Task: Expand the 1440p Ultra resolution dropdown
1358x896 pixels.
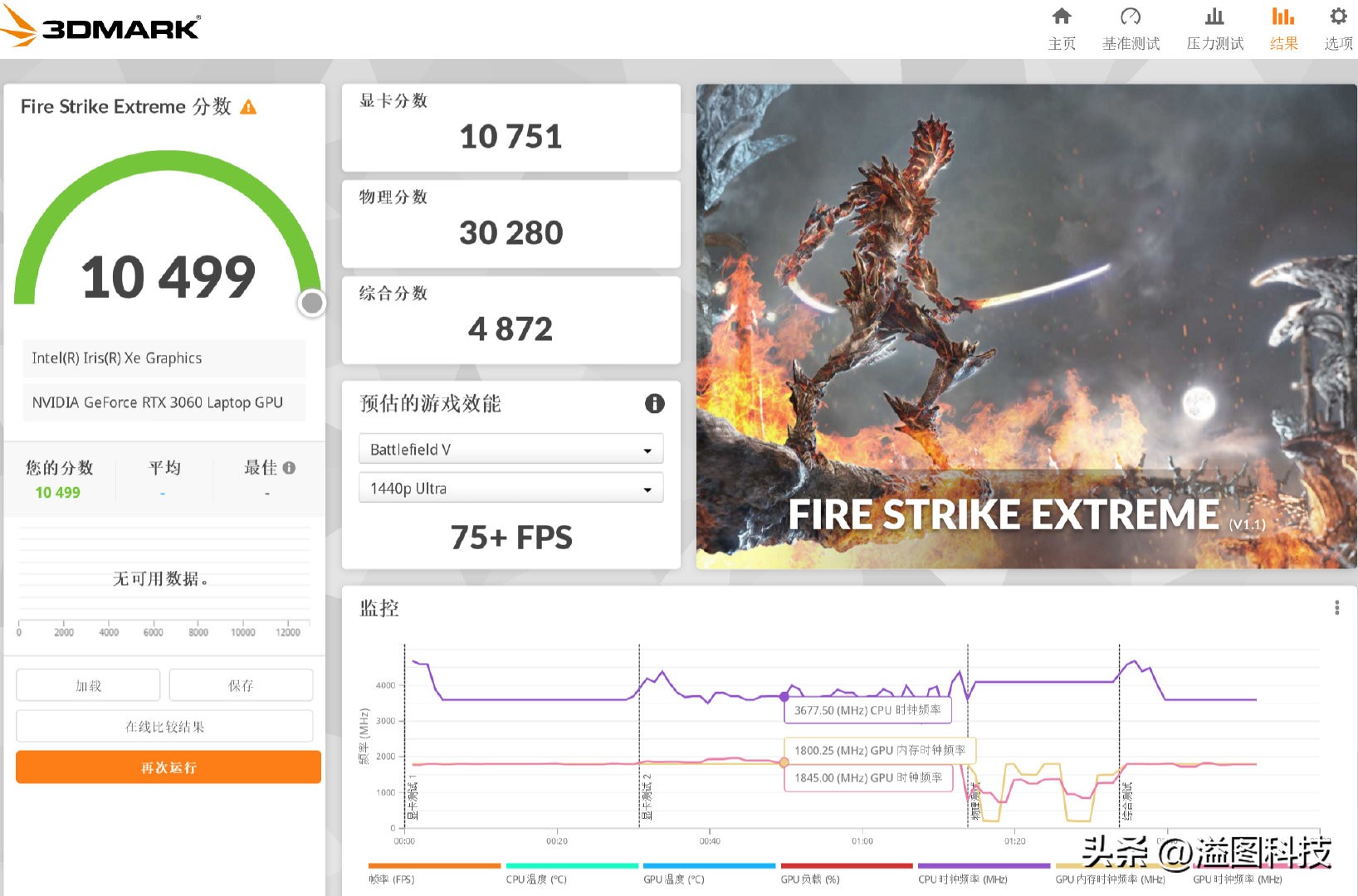Action: click(510, 489)
